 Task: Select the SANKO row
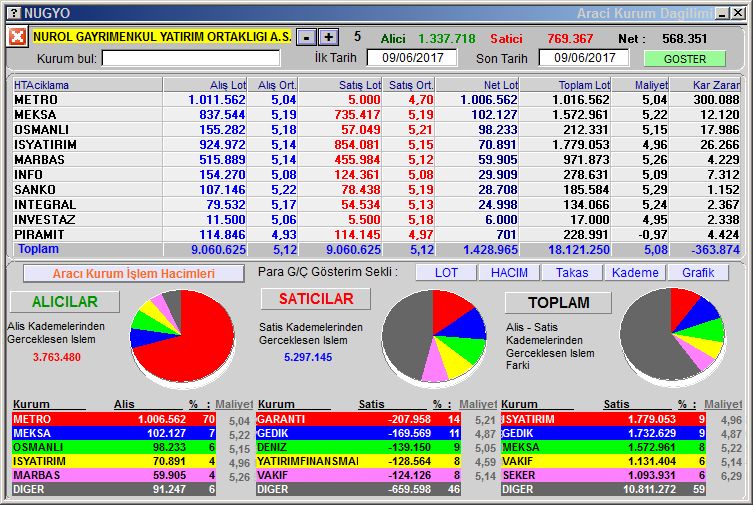point(376,190)
